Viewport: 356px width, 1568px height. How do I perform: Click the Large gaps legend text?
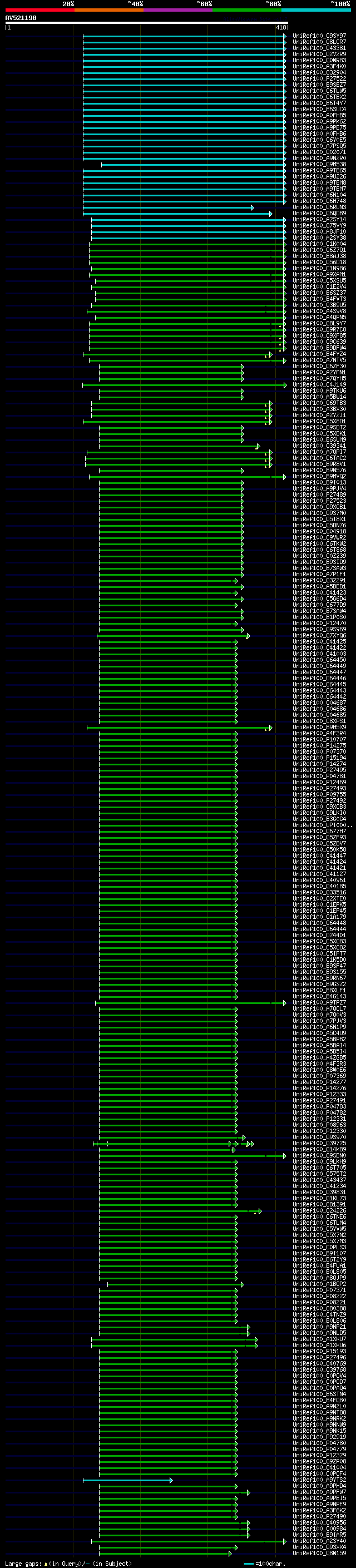click(x=67, y=1563)
